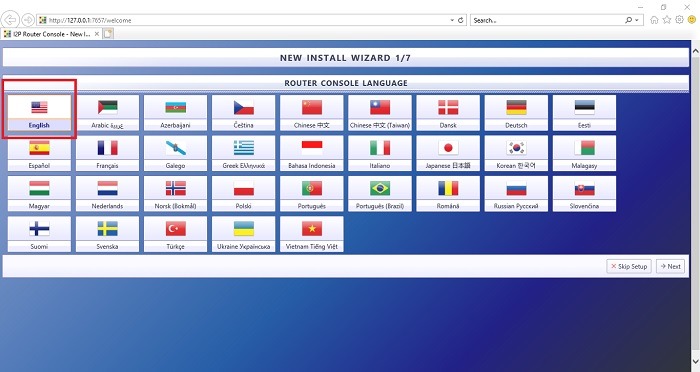Screen dimensions: 700x372
Task: Choose the Arabic language tile
Action: [x=108, y=113]
